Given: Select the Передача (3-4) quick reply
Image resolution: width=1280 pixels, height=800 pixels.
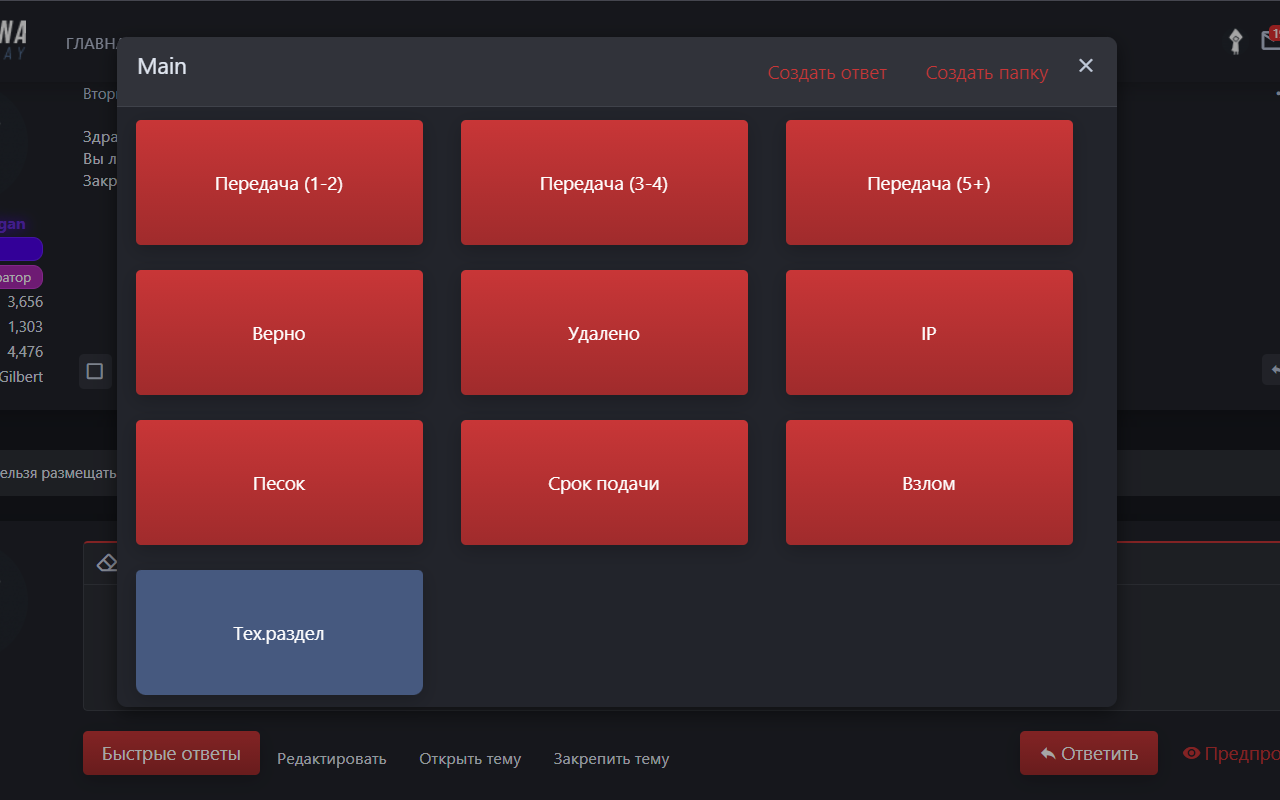Looking at the screenshot, I should click(604, 182).
